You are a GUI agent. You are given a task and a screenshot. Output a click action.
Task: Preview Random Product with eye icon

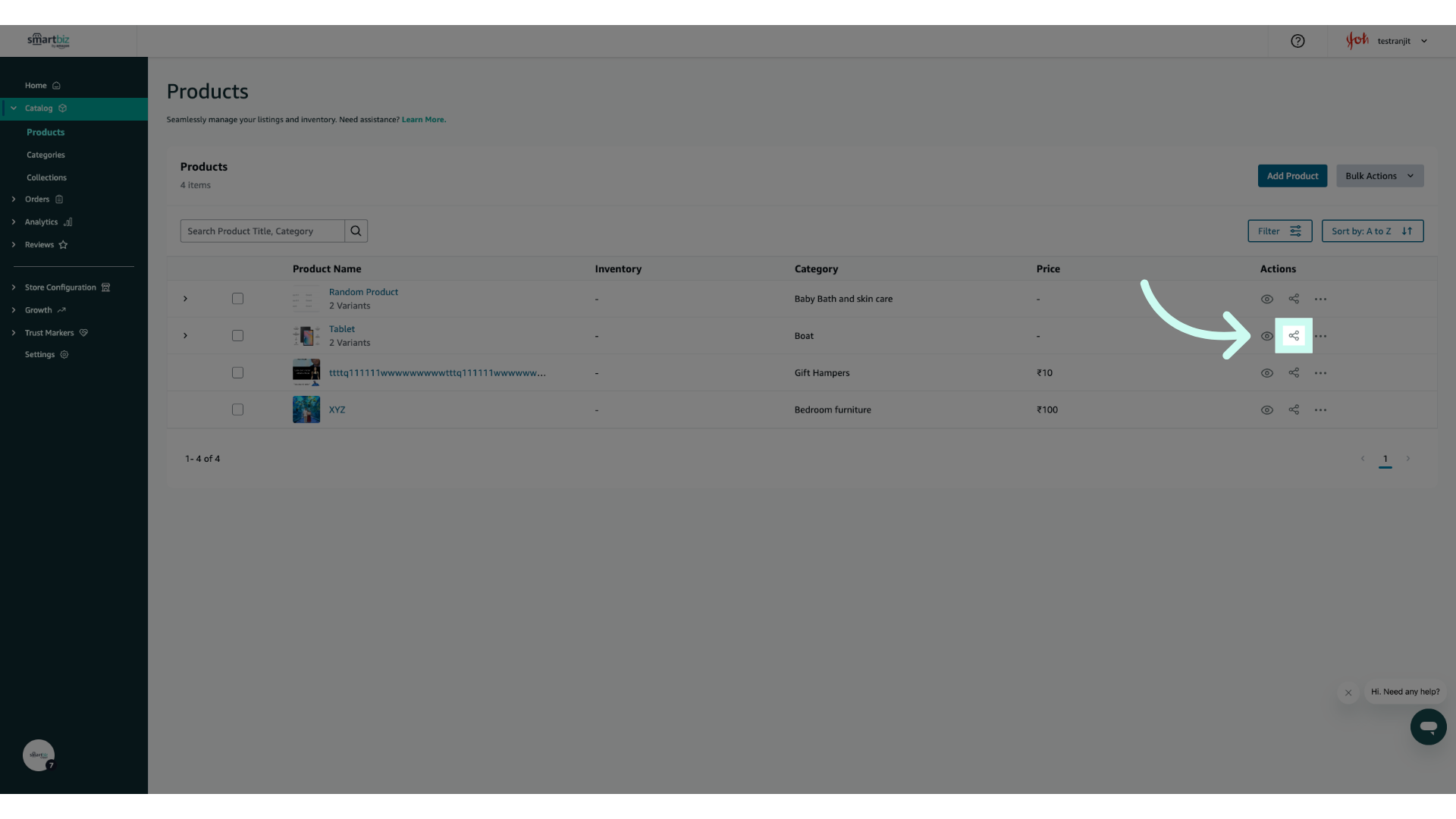pyautogui.click(x=1266, y=300)
